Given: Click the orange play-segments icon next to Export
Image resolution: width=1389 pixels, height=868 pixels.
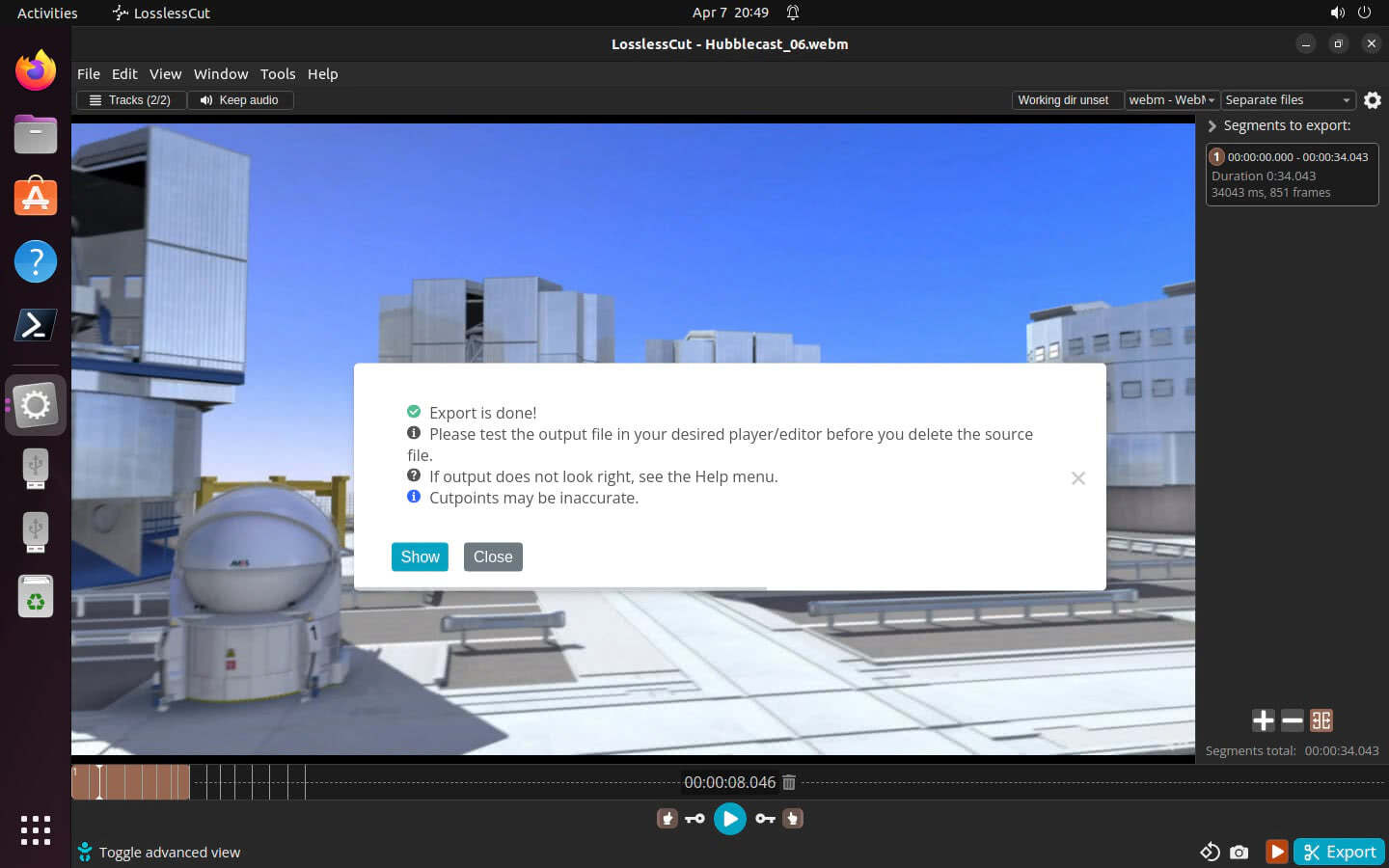Looking at the screenshot, I should (1276, 852).
